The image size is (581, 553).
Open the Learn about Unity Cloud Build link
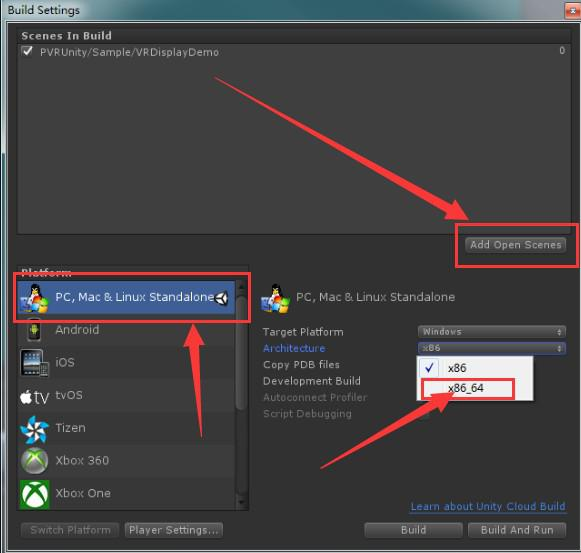pyautogui.click(x=488, y=506)
